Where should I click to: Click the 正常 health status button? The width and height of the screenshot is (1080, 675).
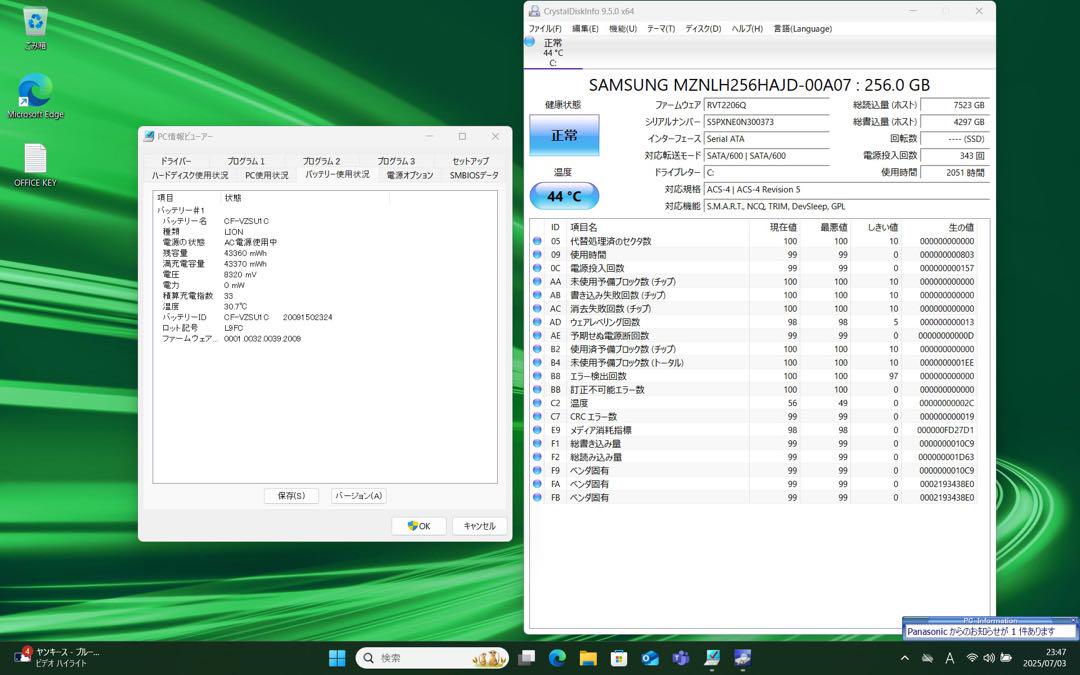[564, 135]
